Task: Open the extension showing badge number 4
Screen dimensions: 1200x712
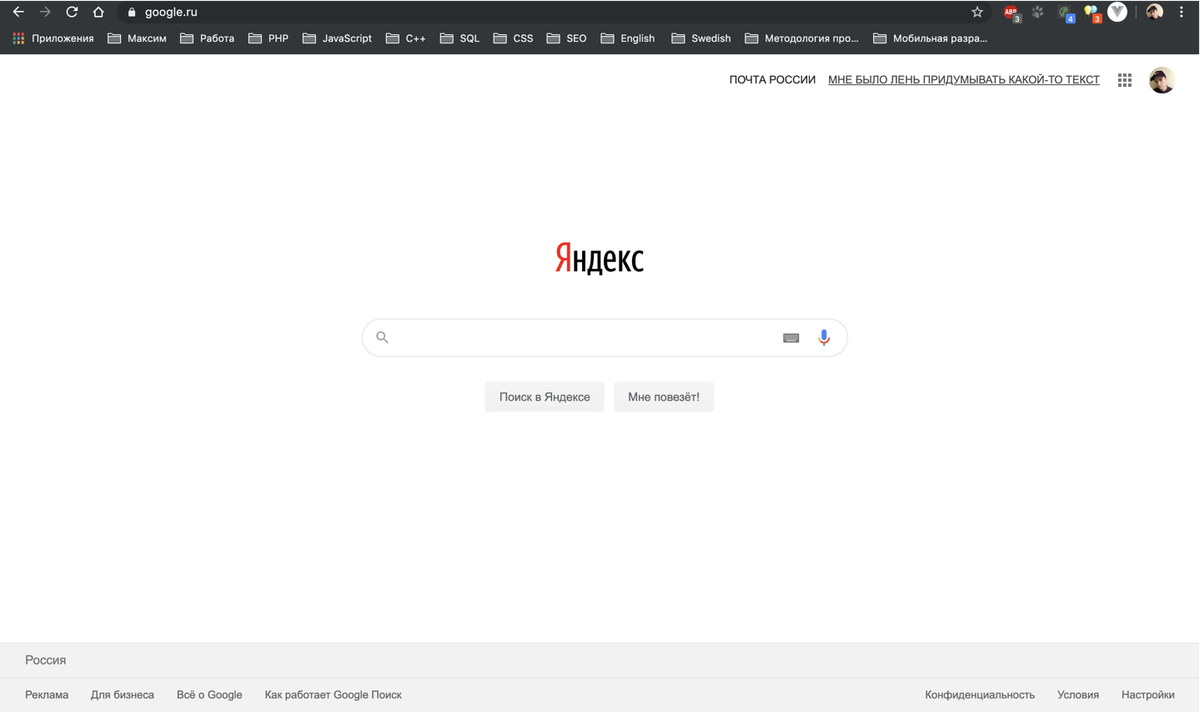Action: pos(1064,13)
